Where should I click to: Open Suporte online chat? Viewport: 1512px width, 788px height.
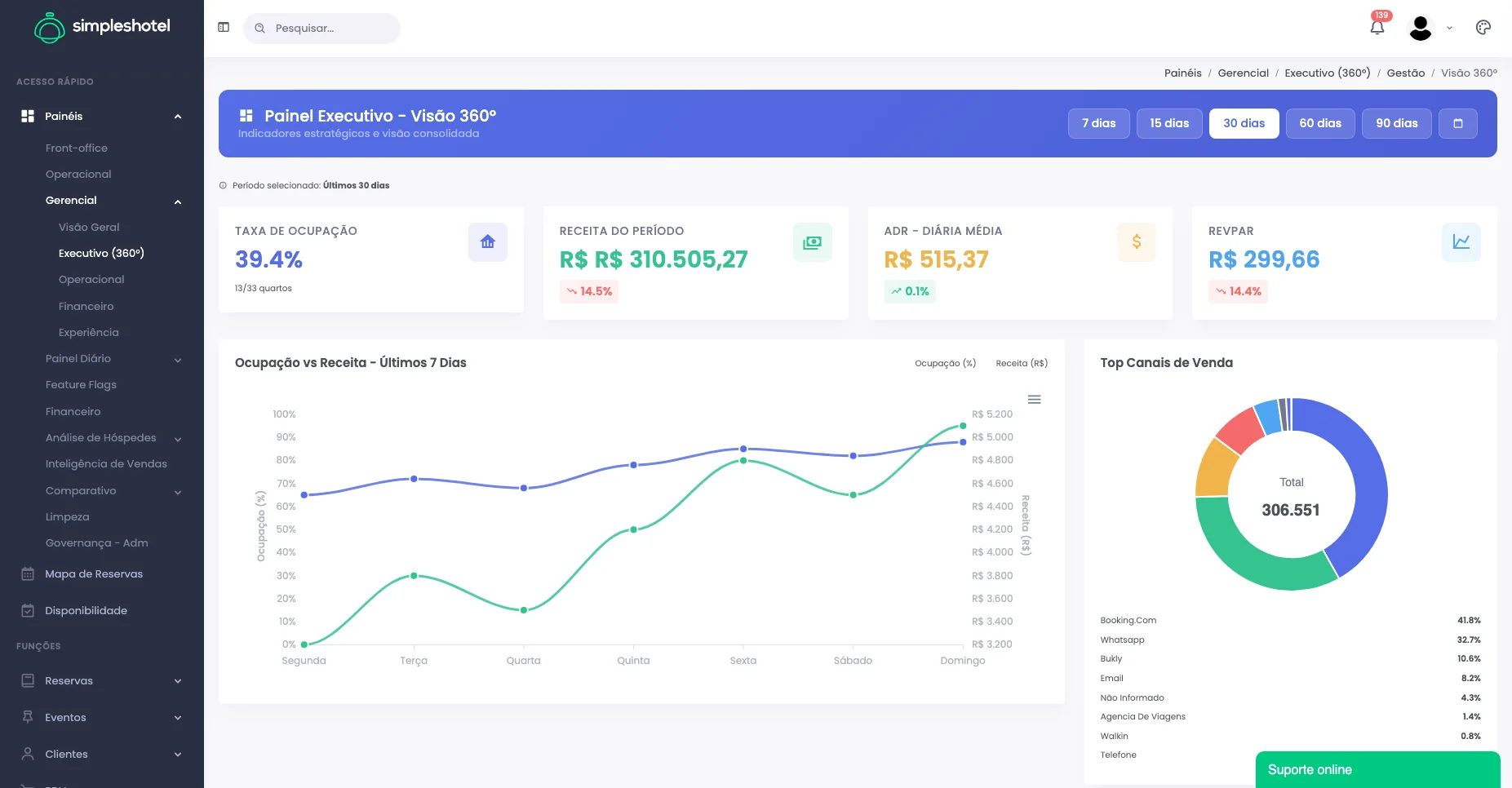pyautogui.click(x=1377, y=769)
